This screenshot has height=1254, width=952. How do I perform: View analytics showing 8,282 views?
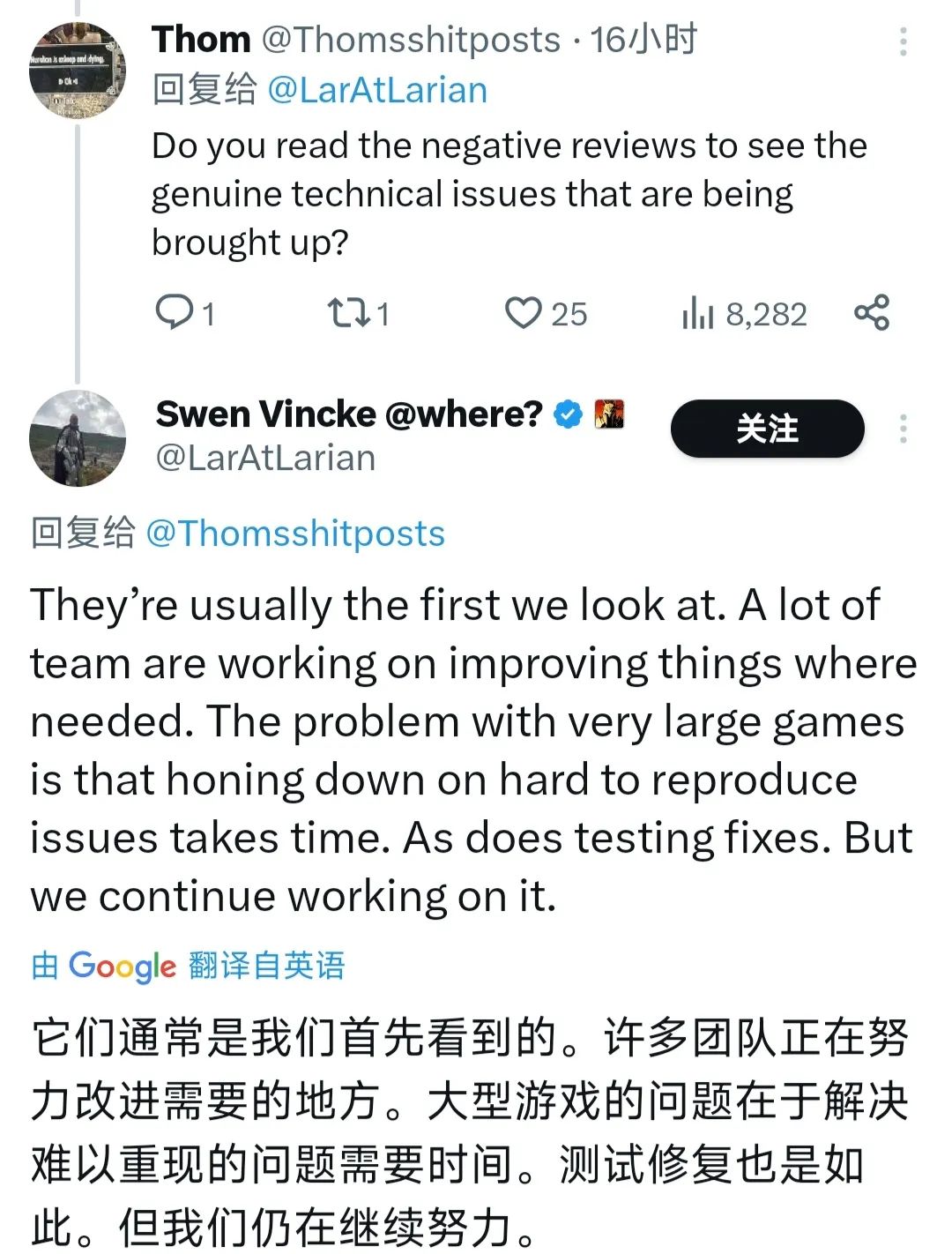[744, 314]
